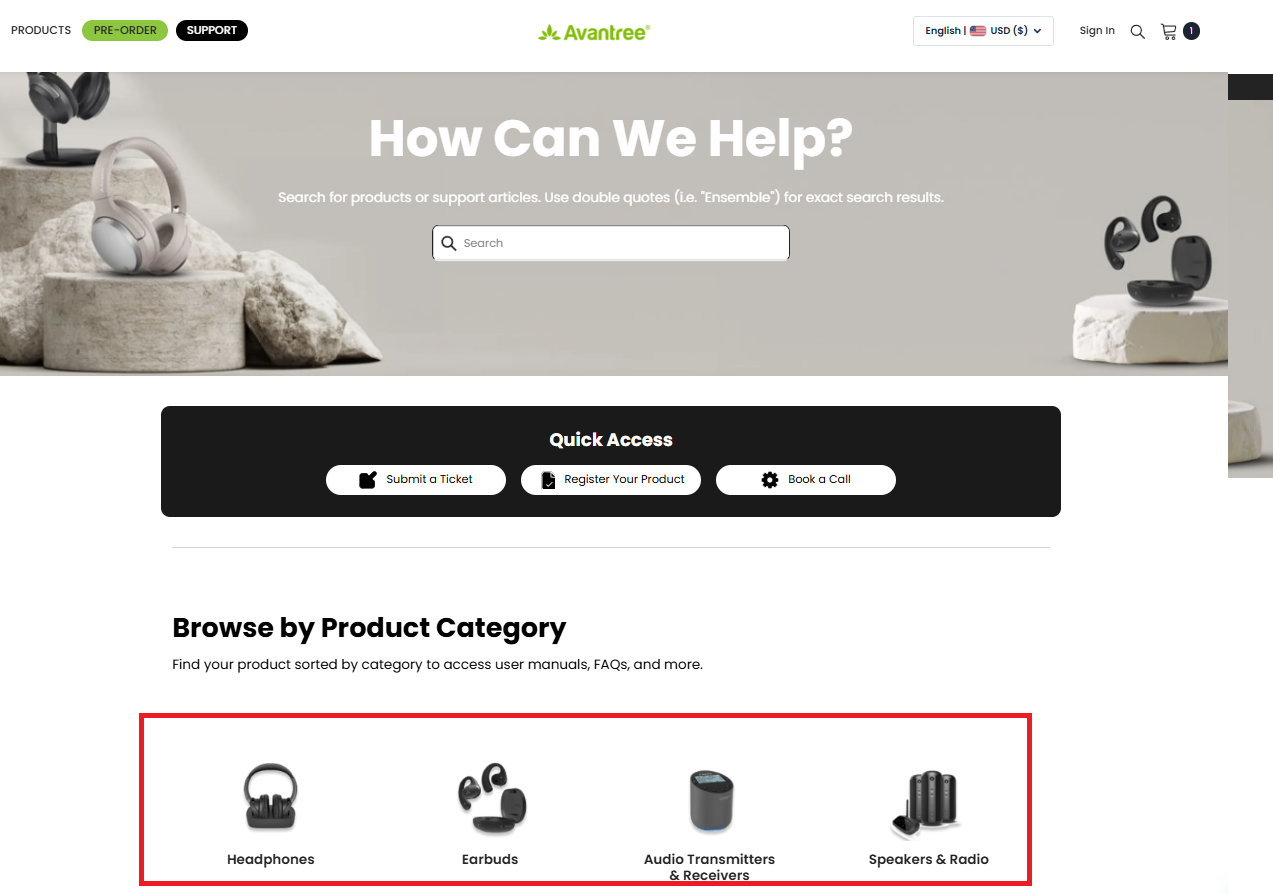Click the Avantree logo
The height and width of the screenshot is (894, 1273).
pyautogui.click(x=594, y=32)
